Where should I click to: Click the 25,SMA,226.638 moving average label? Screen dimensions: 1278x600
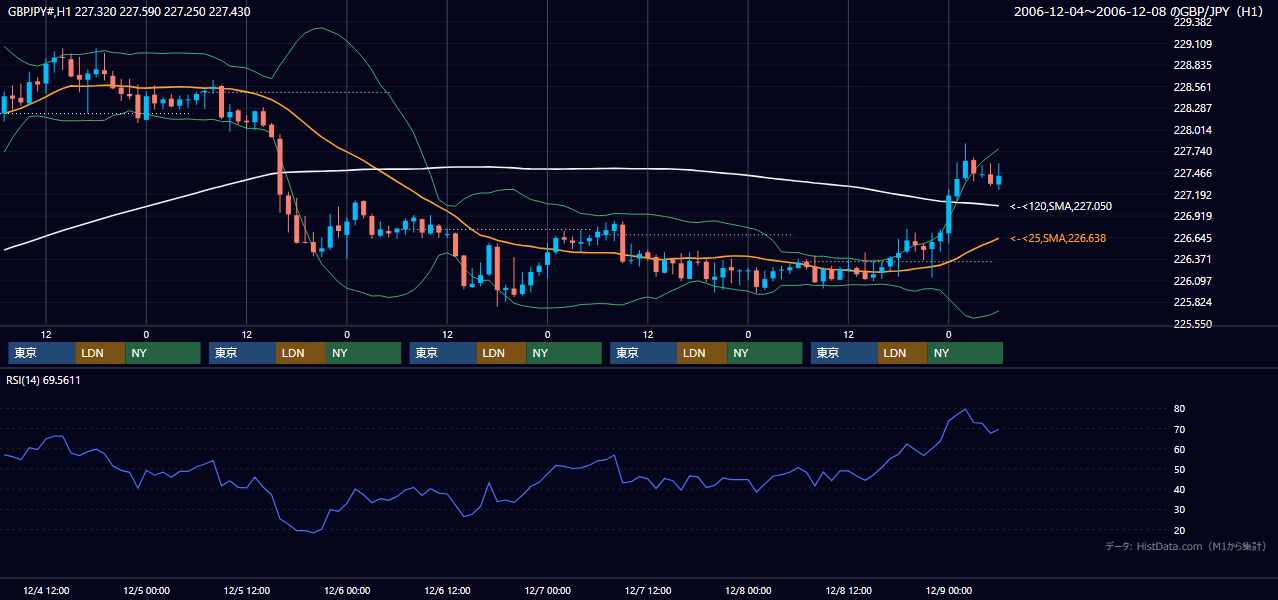(x=1058, y=238)
